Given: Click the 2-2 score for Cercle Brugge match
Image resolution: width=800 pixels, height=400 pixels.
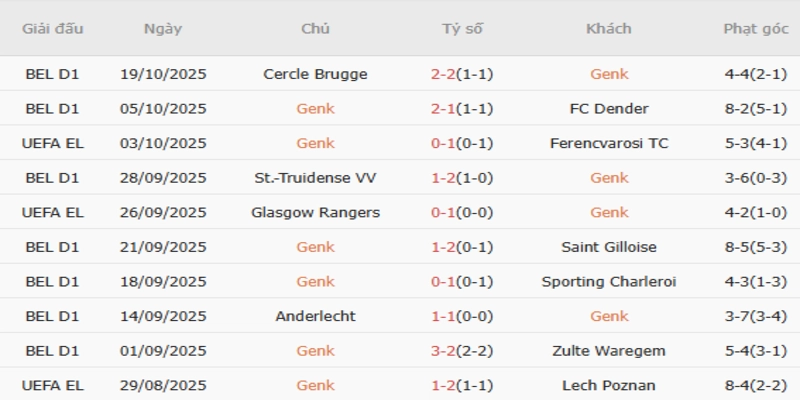Looking at the screenshot, I should click(x=443, y=74).
